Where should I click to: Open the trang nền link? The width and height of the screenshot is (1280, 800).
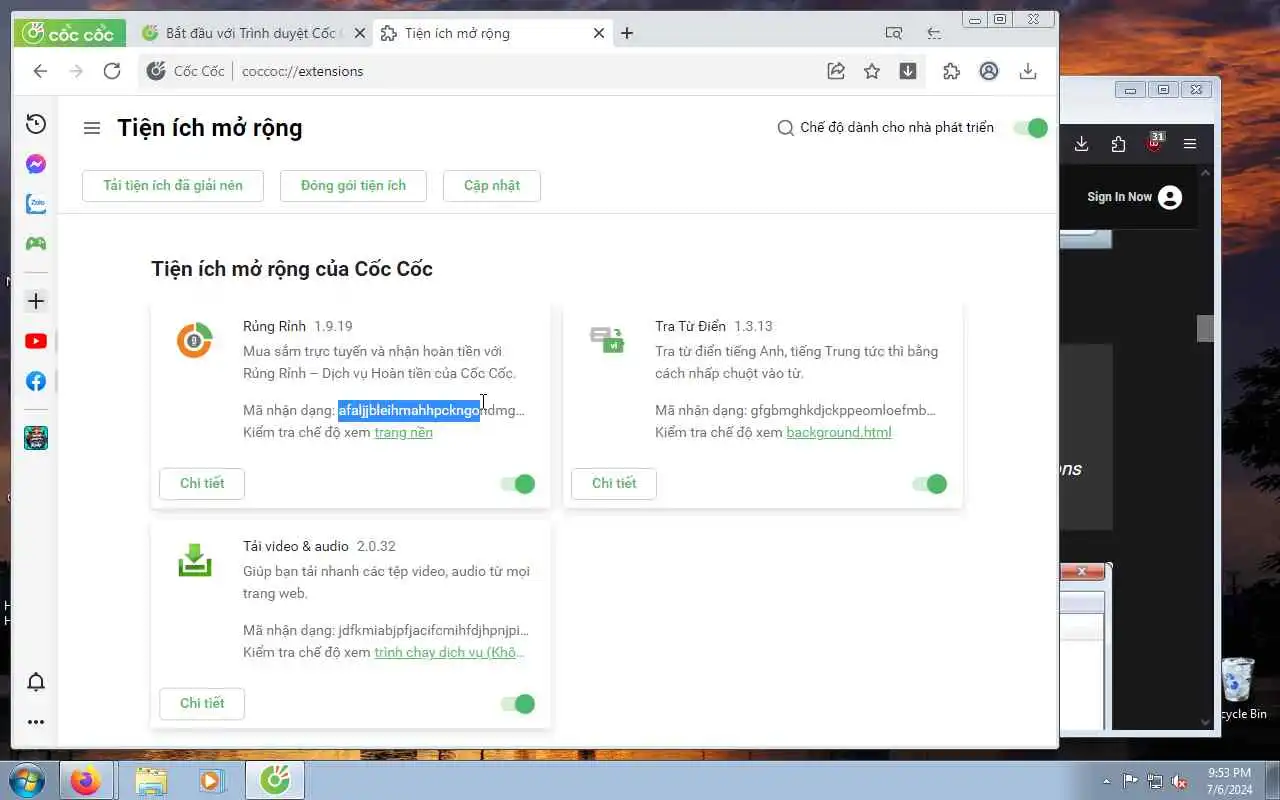pyautogui.click(x=403, y=432)
